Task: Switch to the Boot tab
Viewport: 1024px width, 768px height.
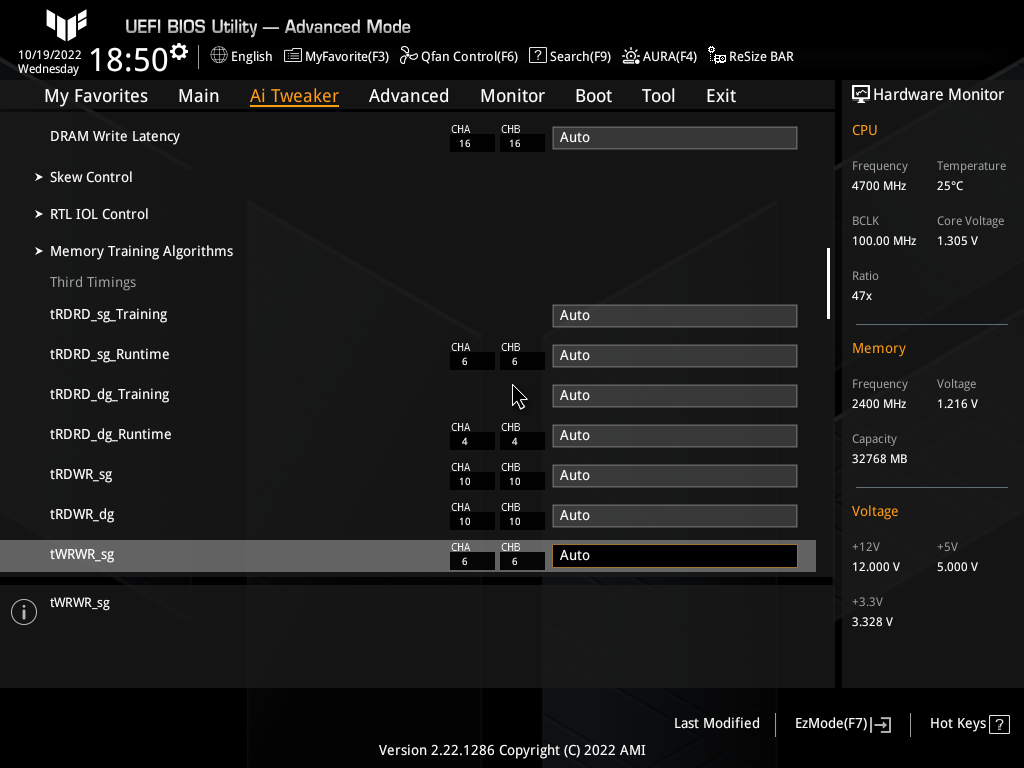Action: (x=593, y=95)
